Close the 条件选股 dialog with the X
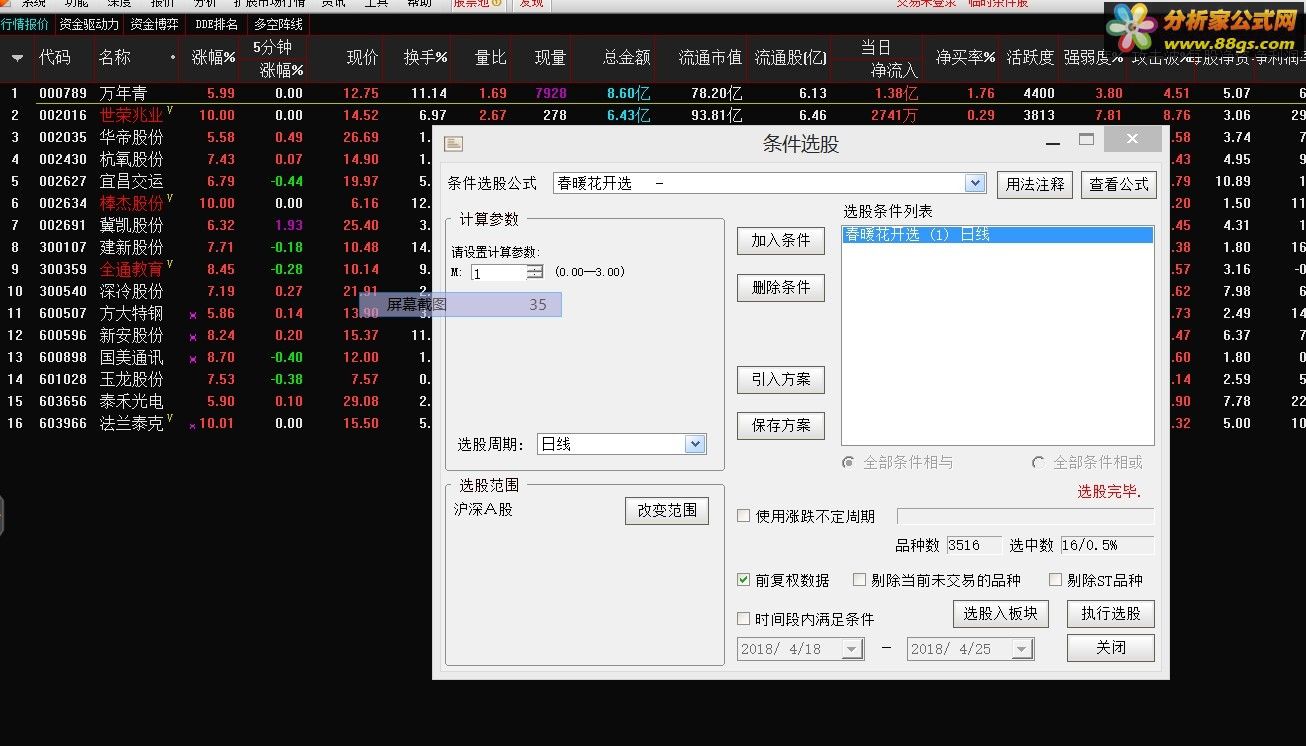 [1132, 139]
